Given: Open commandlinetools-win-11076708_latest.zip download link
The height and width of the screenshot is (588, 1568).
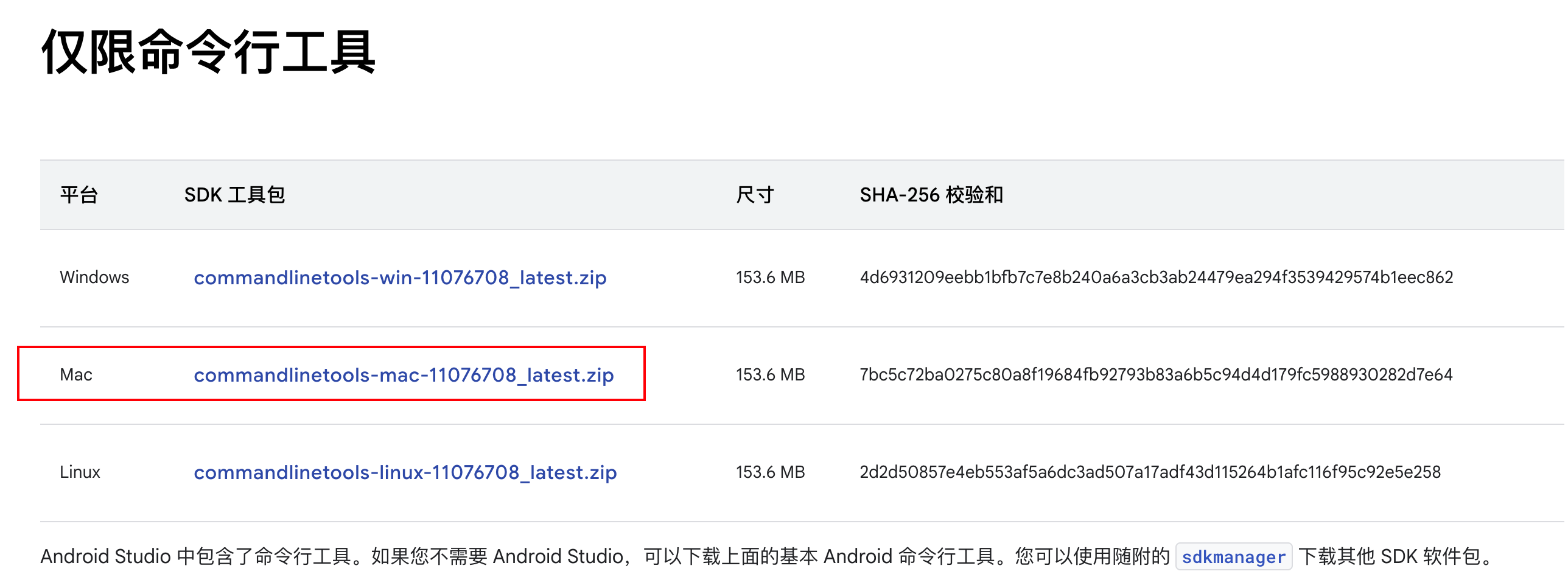Looking at the screenshot, I should coord(400,278).
